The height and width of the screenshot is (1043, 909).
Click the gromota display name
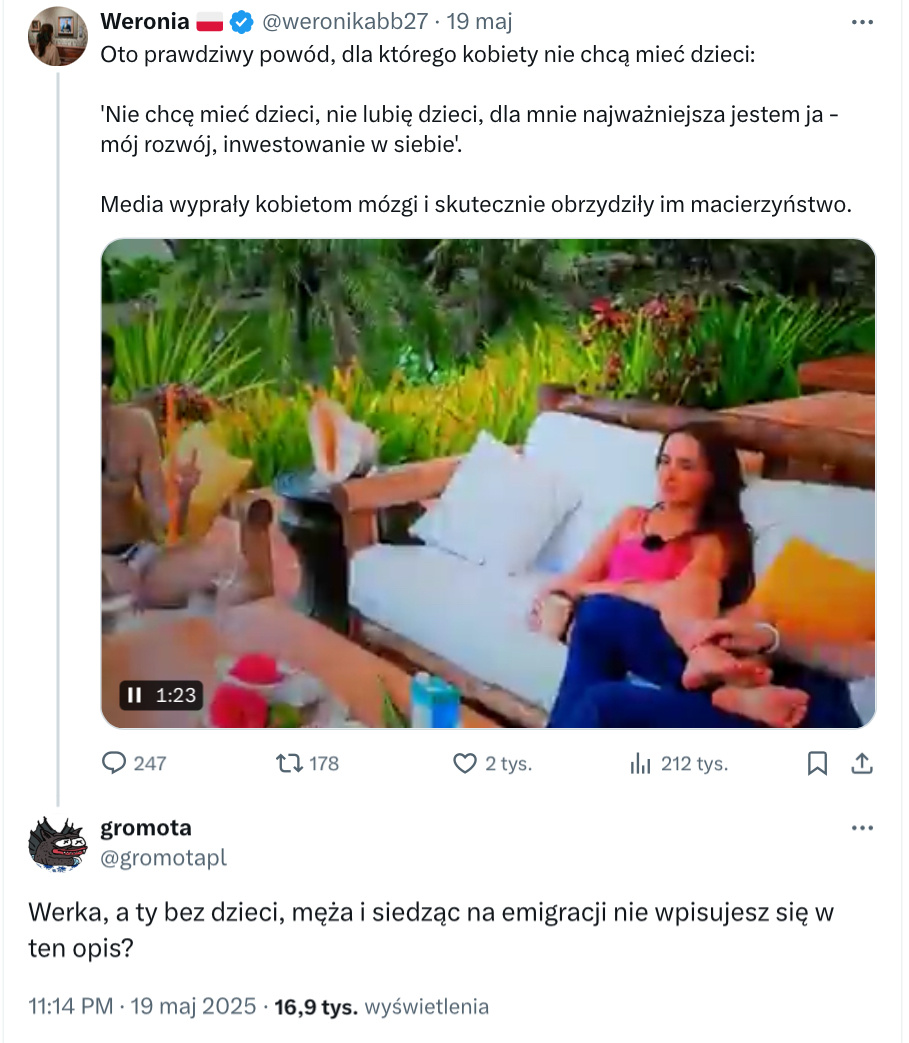(146, 828)
